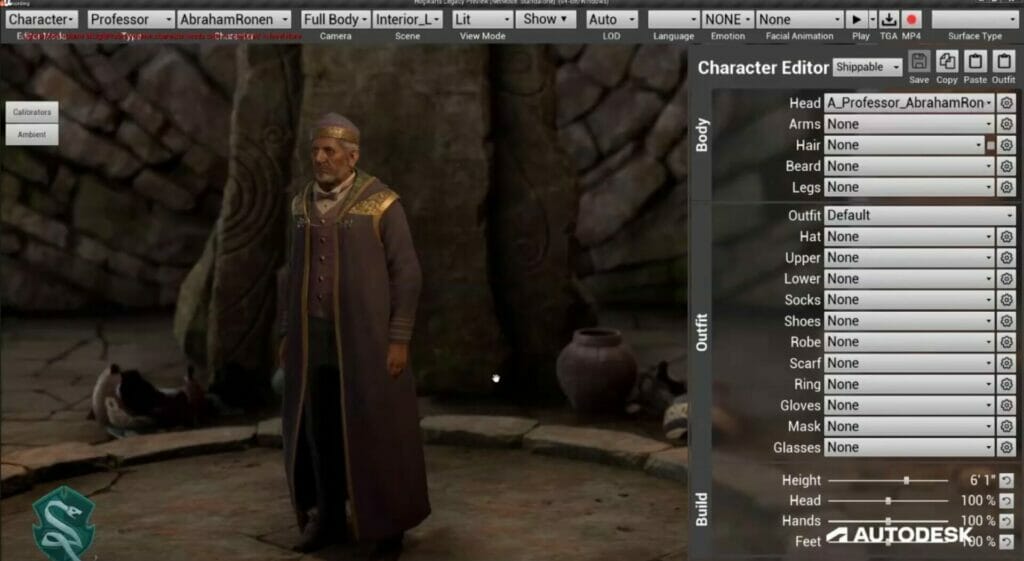Open the Outfit Default dropdown

[x=920, y=215]
